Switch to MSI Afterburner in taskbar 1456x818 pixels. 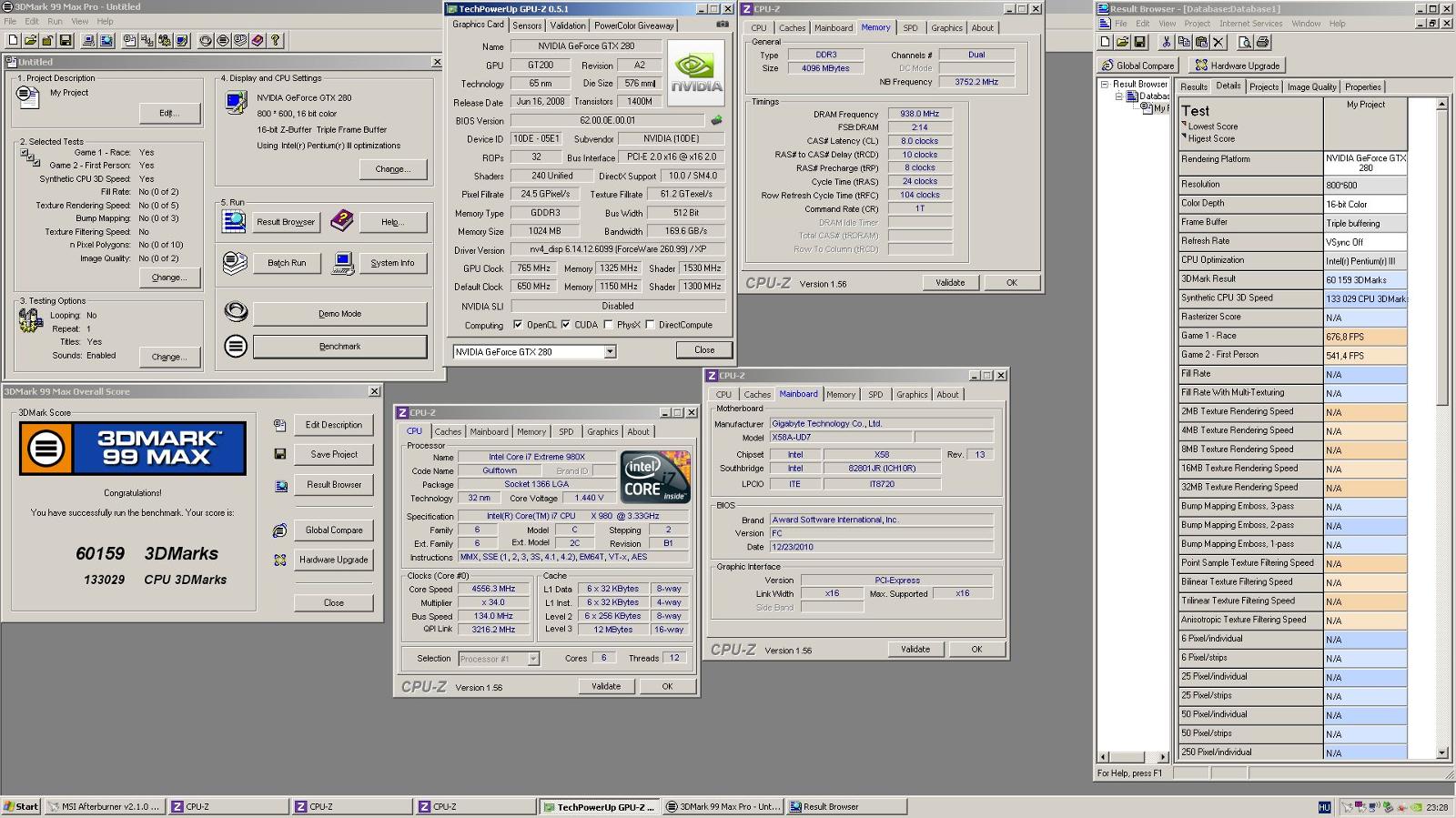coord(105,807)
